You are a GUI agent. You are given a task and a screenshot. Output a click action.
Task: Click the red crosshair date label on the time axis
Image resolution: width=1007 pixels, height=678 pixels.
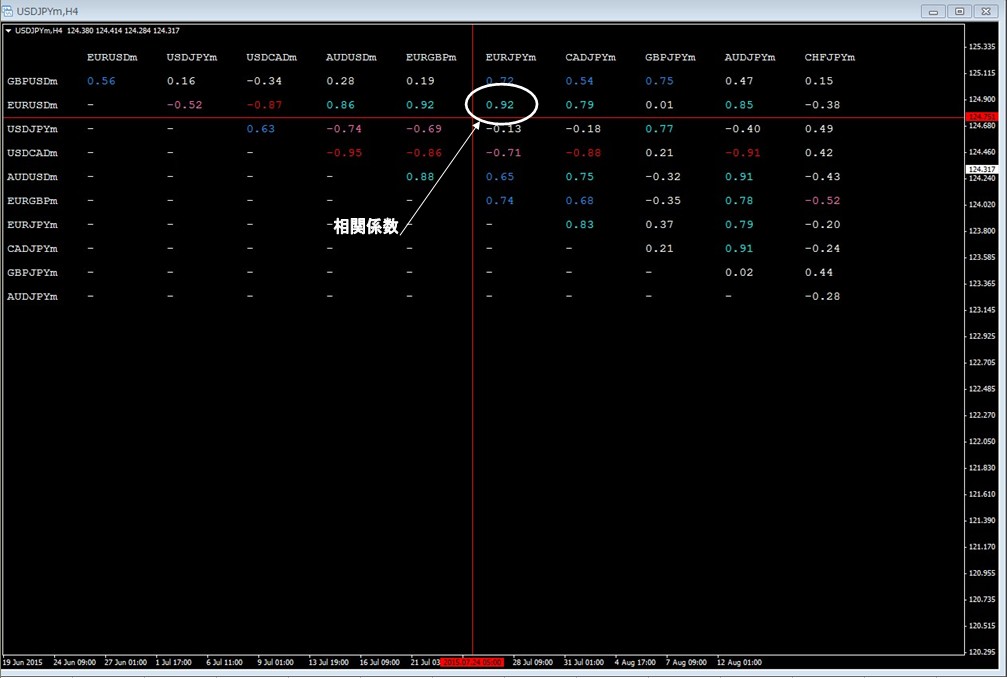[x=472, y=662]
